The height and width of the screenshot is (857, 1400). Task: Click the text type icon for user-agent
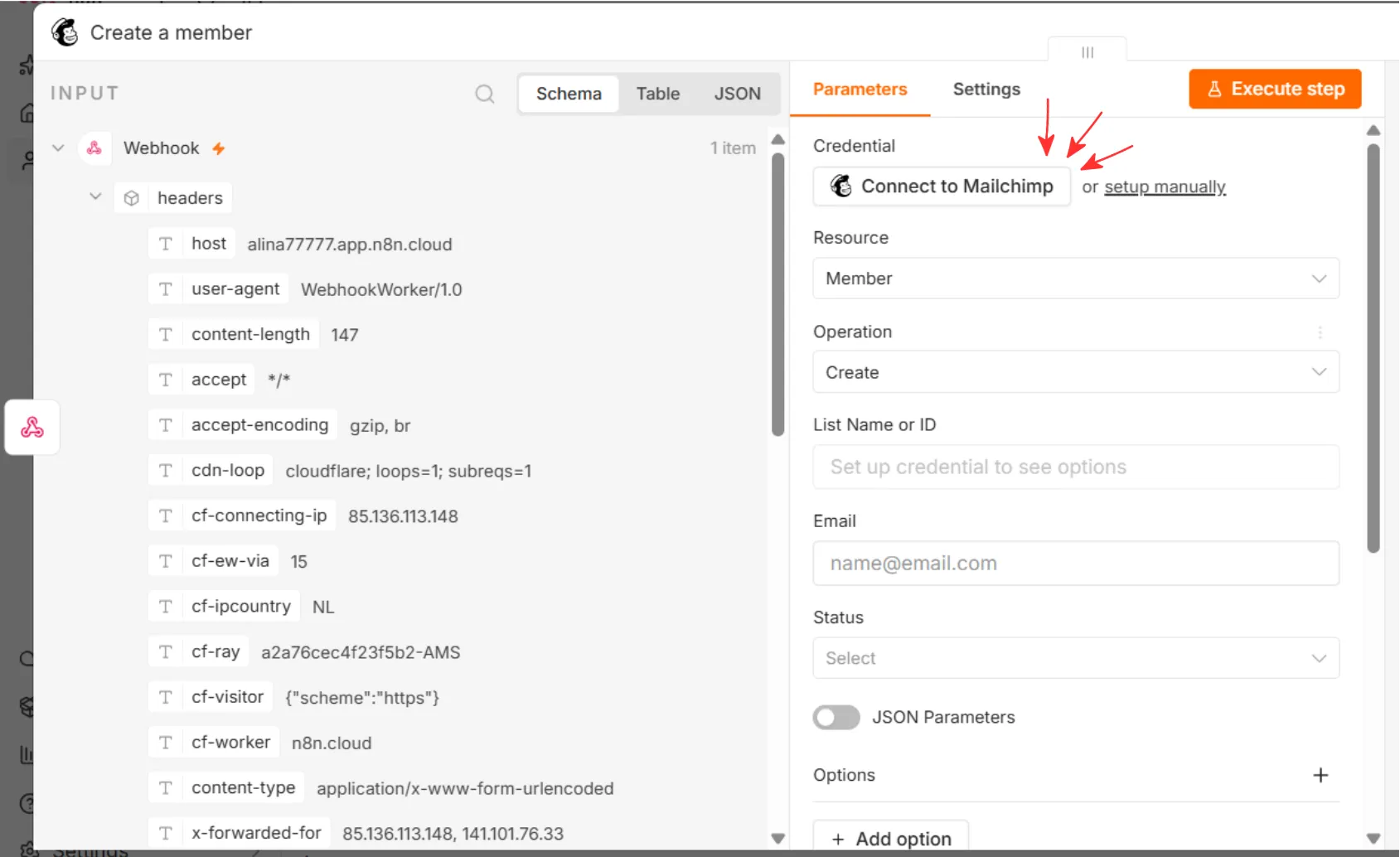coord(166,288)
